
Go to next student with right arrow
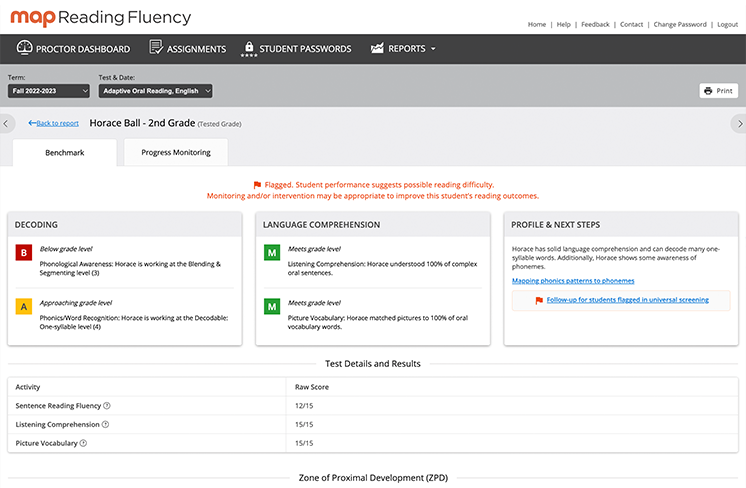coord(738,124)
